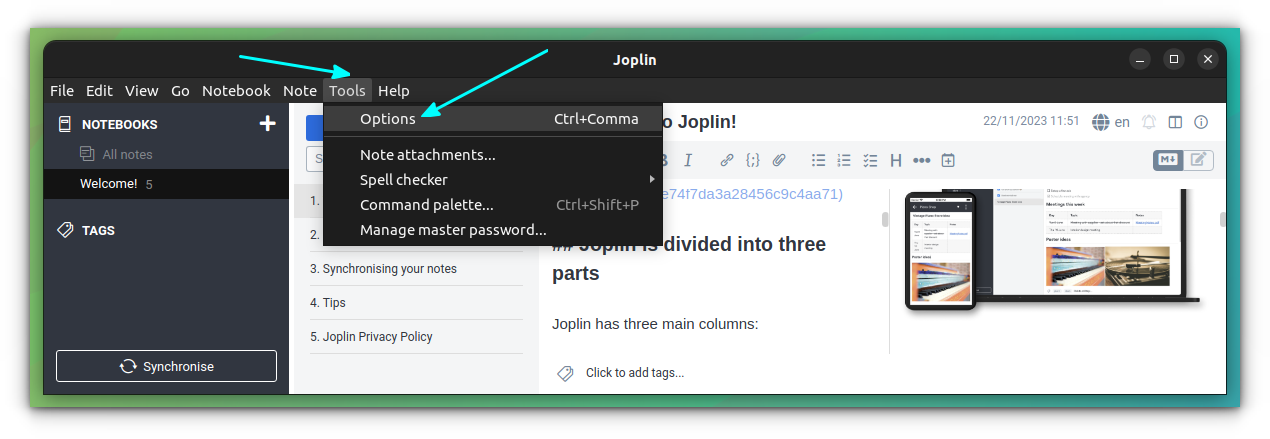The height and width of the screenshot is (439, 1270).
Task: Open the Note menu
Action: tap(300, 90)
